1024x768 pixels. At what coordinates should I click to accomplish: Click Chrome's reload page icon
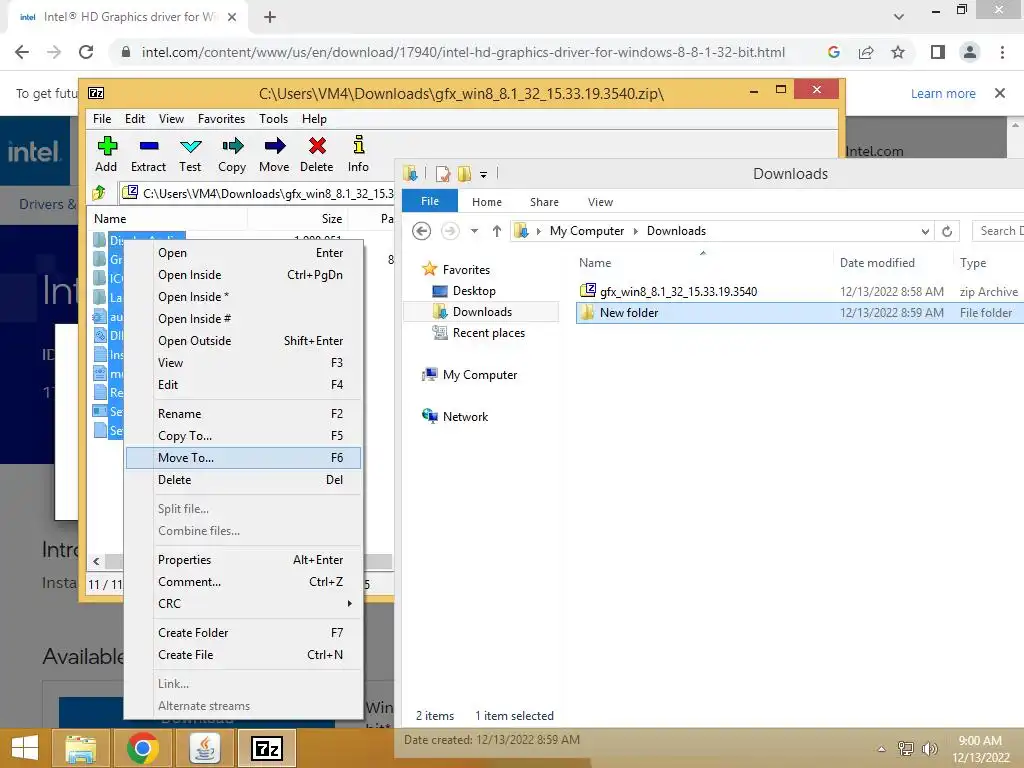coord(86,52)
